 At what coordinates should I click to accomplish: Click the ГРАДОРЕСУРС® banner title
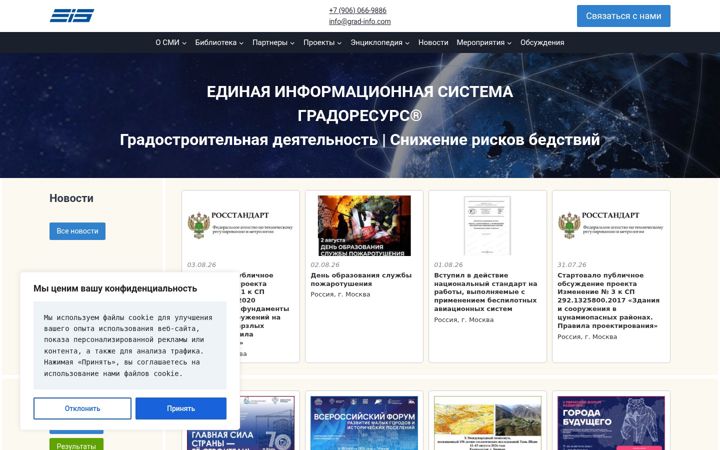[x=360, y=116]
